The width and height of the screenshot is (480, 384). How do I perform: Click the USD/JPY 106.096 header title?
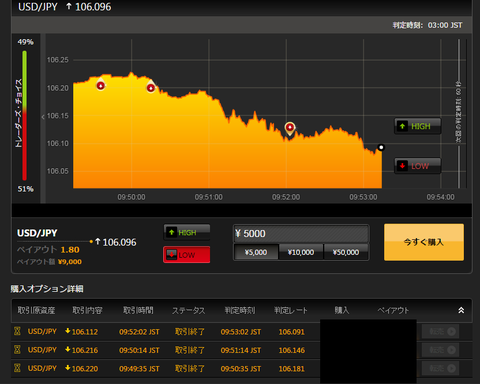pos(65,7)
